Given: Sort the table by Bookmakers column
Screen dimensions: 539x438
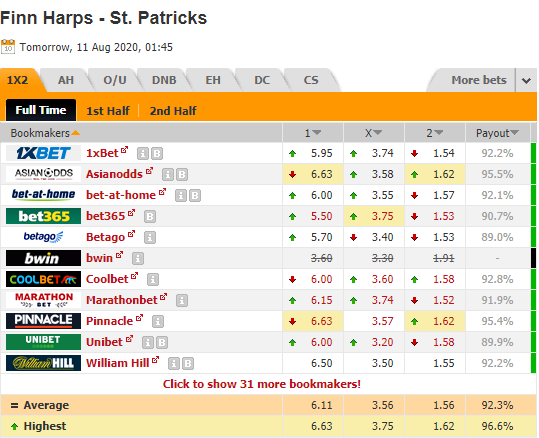Looking at the screenshot, I should 45,133.
